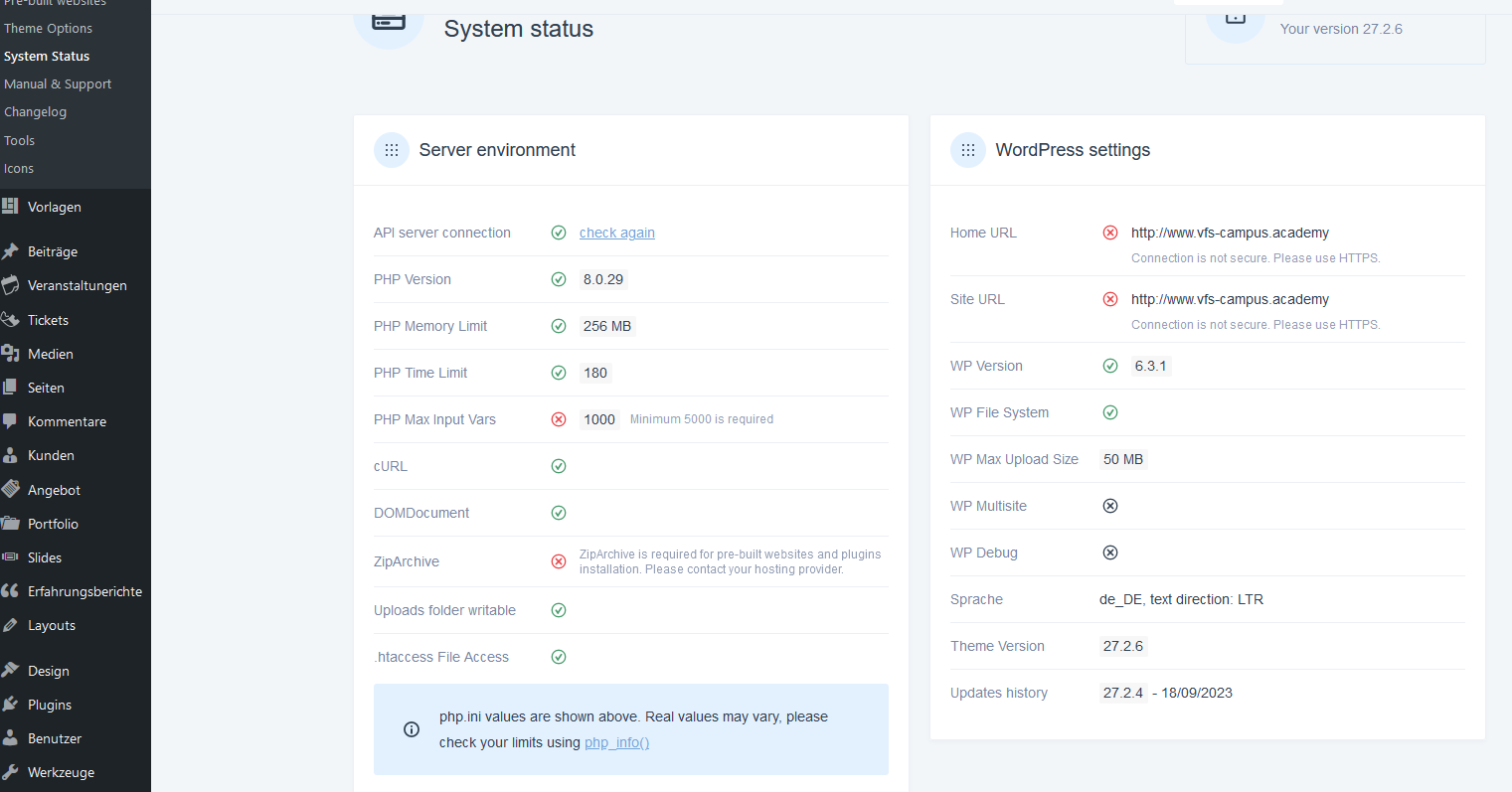The height and width of the screenshot is (792, 1512).
Task: Click the Angebot tag icon
Action: coord(10,489)
